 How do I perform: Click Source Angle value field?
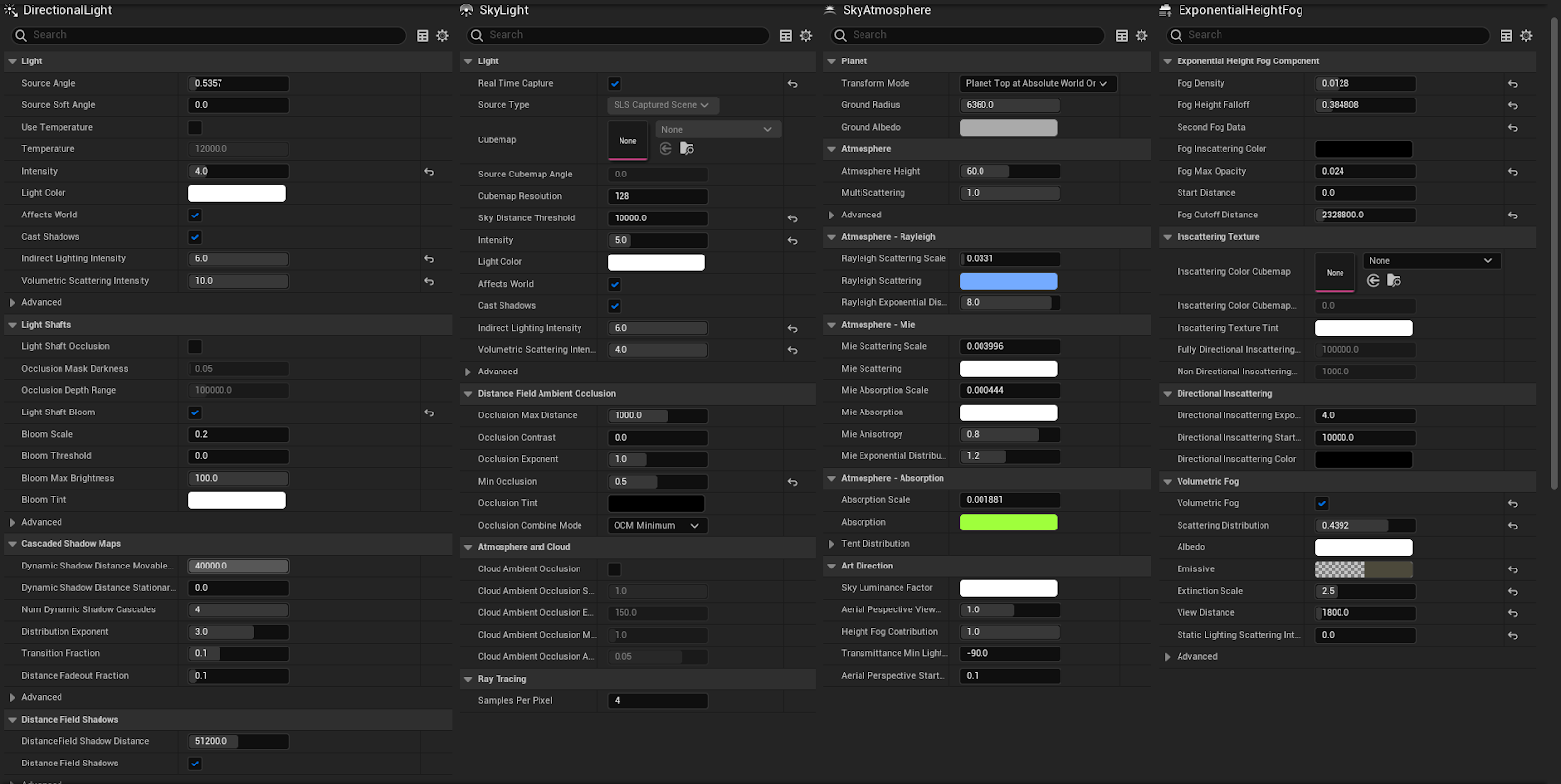click(x=238, y=84)
